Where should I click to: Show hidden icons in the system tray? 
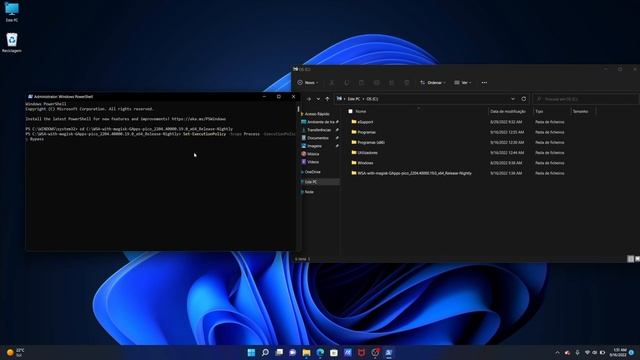click(x=558, y=352)
